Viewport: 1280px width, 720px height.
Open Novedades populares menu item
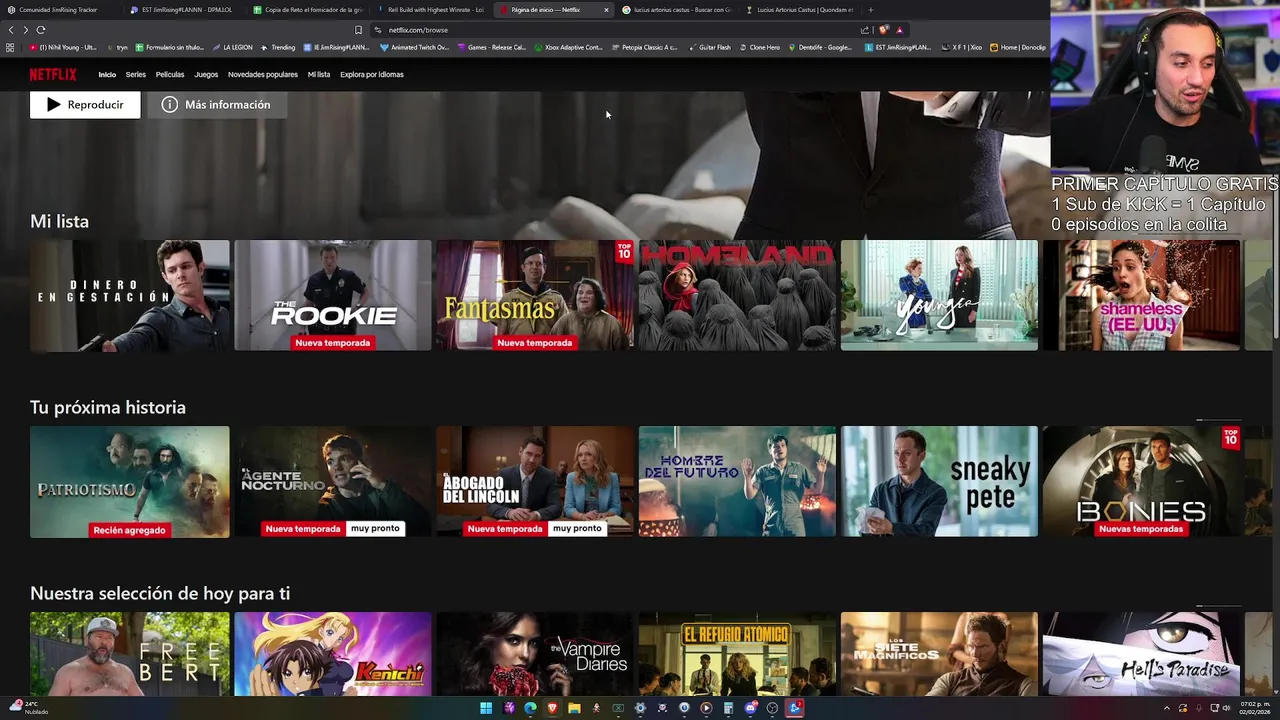click(x=263, y=74)
